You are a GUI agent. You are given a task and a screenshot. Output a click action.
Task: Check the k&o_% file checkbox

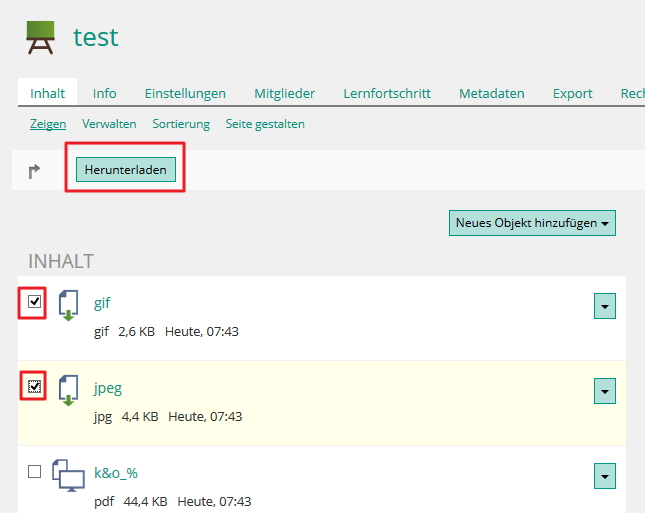tap(35, 471)
